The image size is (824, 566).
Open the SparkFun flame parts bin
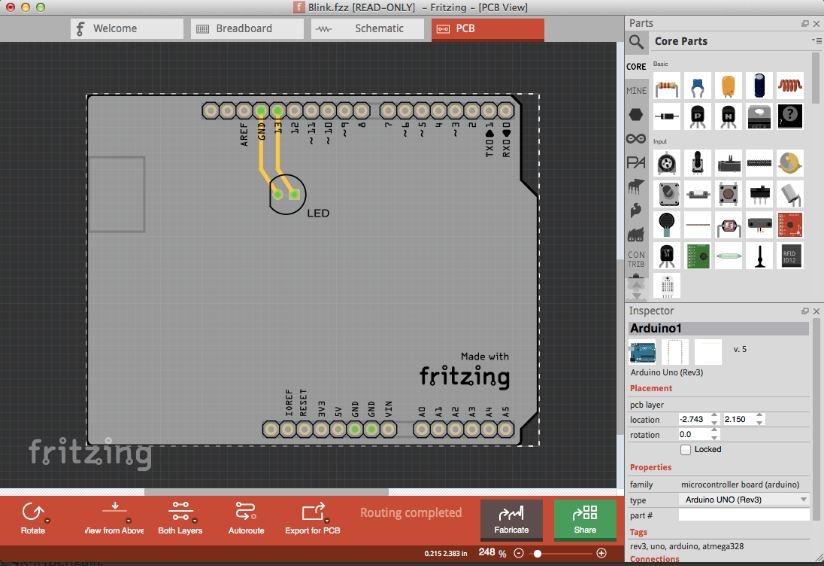point(636,210)
